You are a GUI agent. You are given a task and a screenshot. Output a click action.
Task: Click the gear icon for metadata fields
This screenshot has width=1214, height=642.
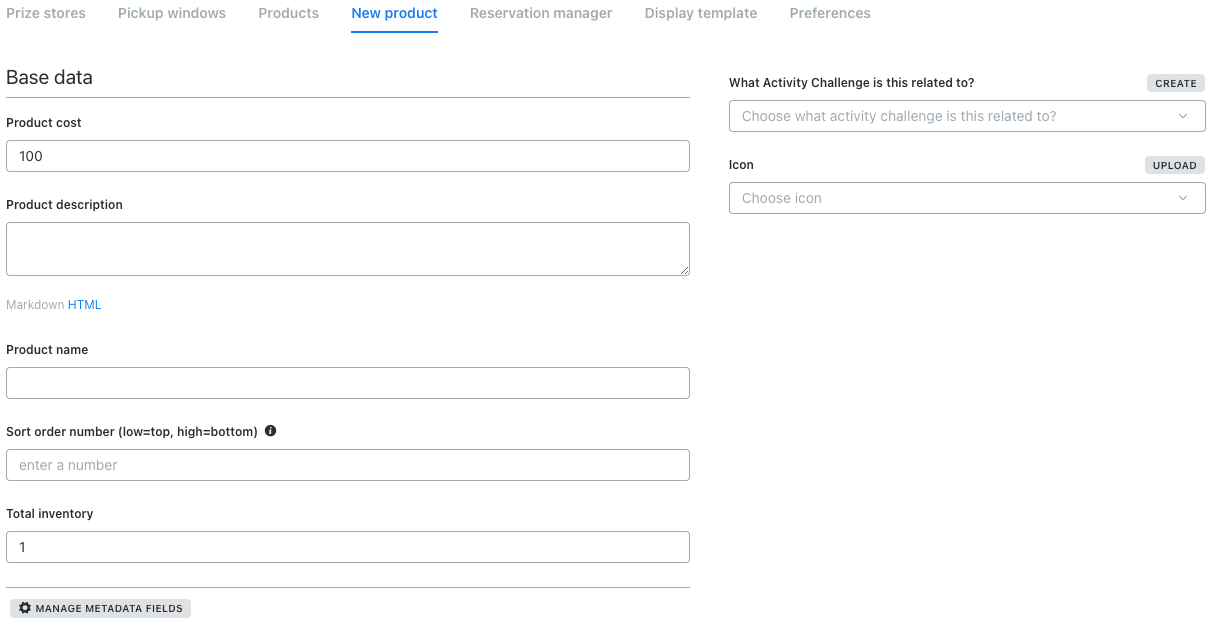(x=25, y=608)
